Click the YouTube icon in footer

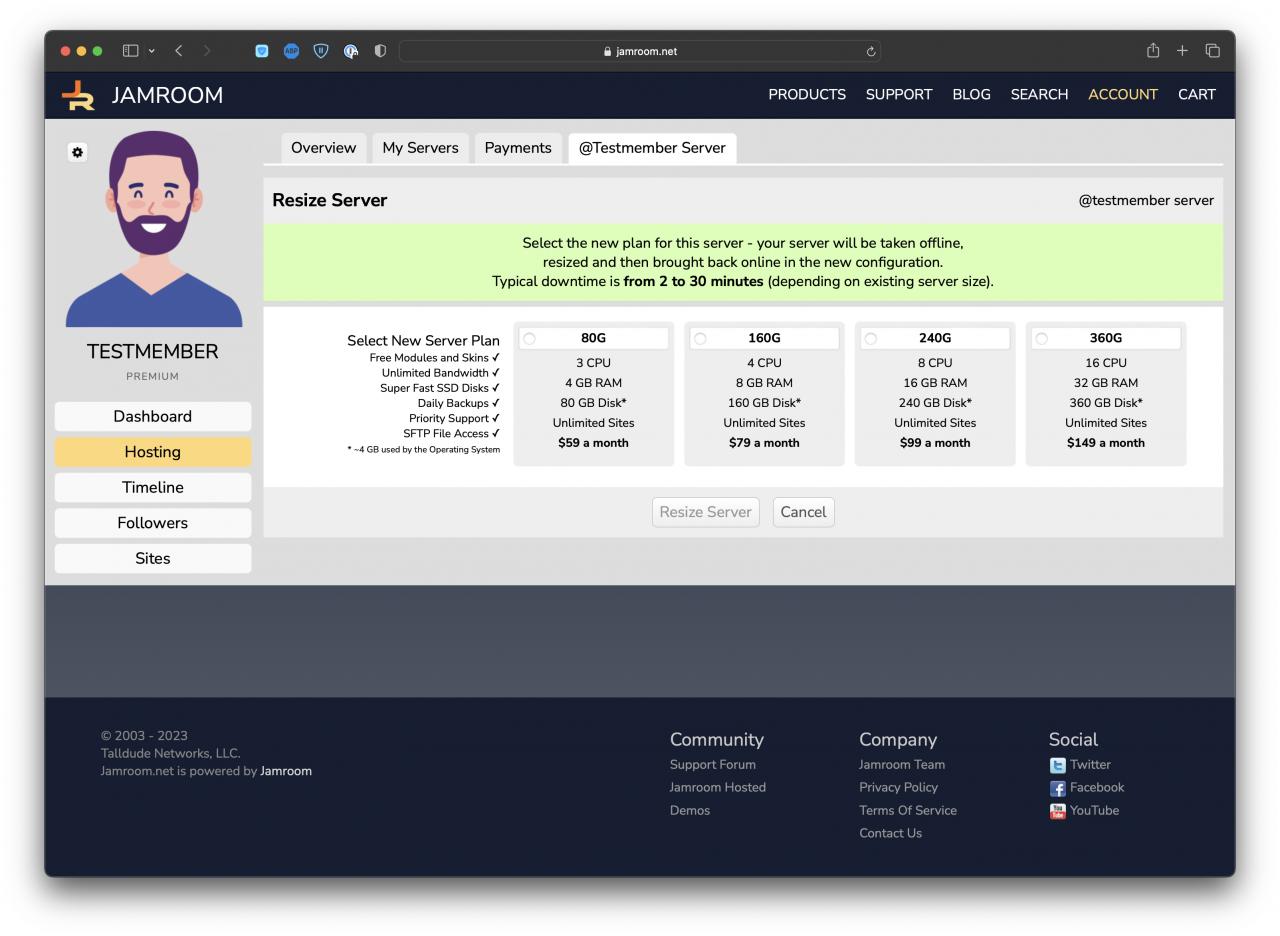1057,811
